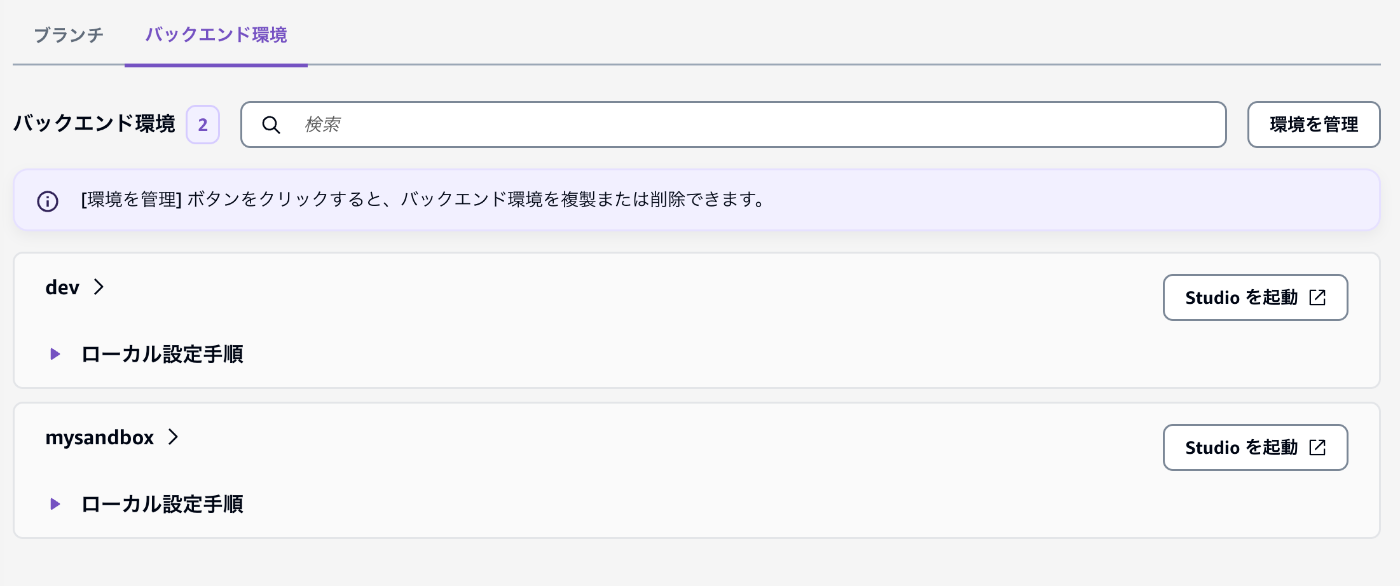
Task: Select the バックエンド環境 tab
Action: tap(216, 35)
